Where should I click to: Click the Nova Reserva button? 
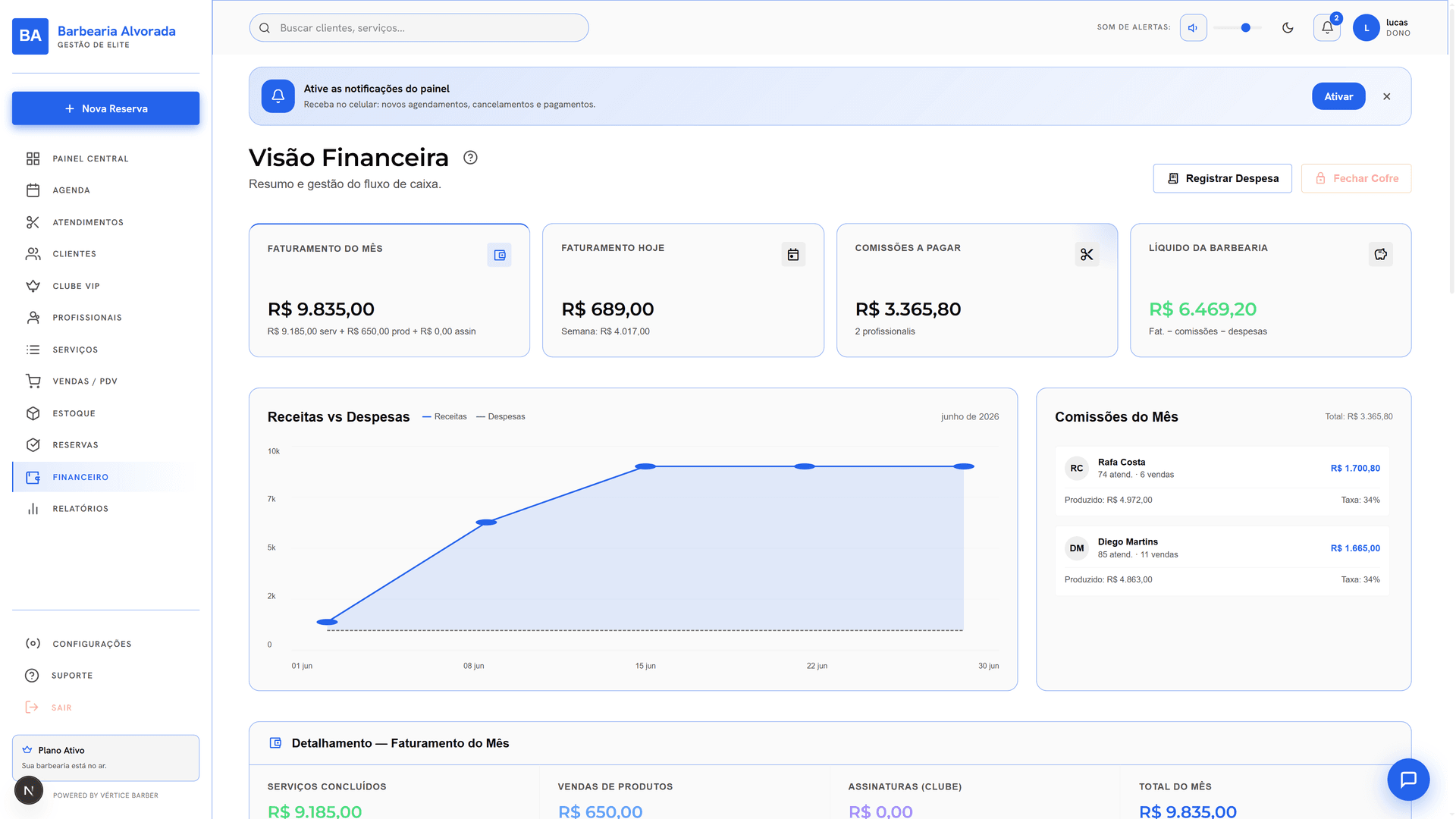point(105,108)
